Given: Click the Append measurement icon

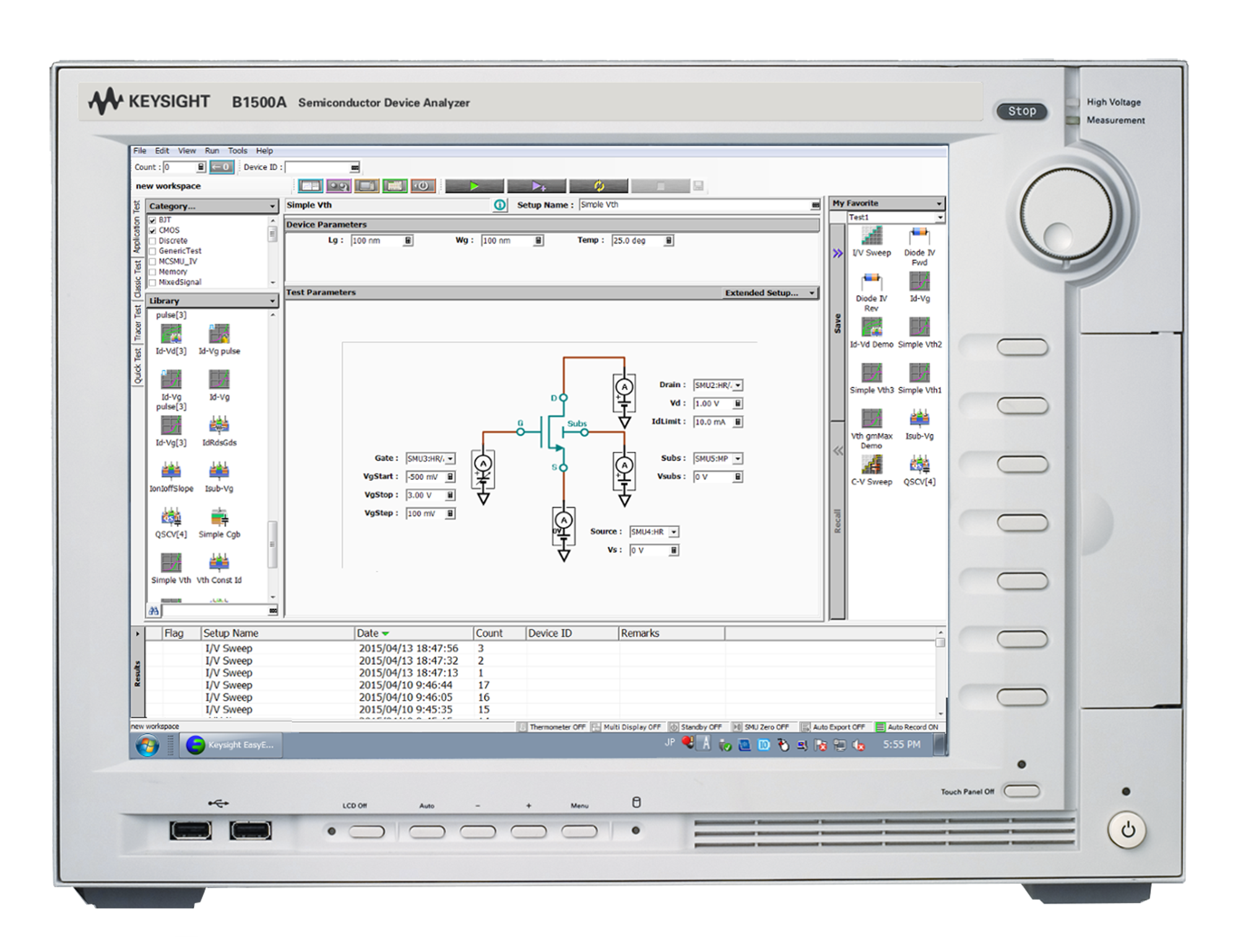Looking at the screenshot, I should [x=537, y=185].
